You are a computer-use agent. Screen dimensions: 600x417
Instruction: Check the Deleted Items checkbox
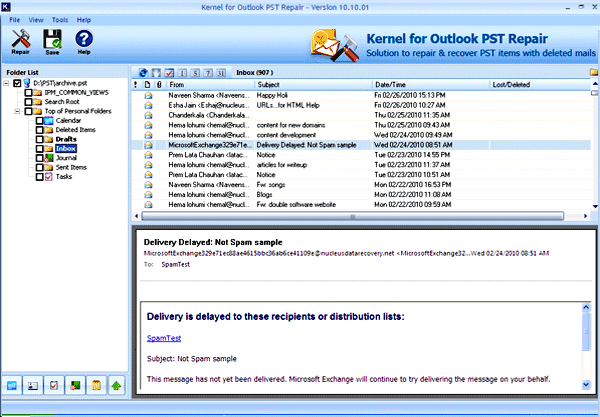[39, 130]
